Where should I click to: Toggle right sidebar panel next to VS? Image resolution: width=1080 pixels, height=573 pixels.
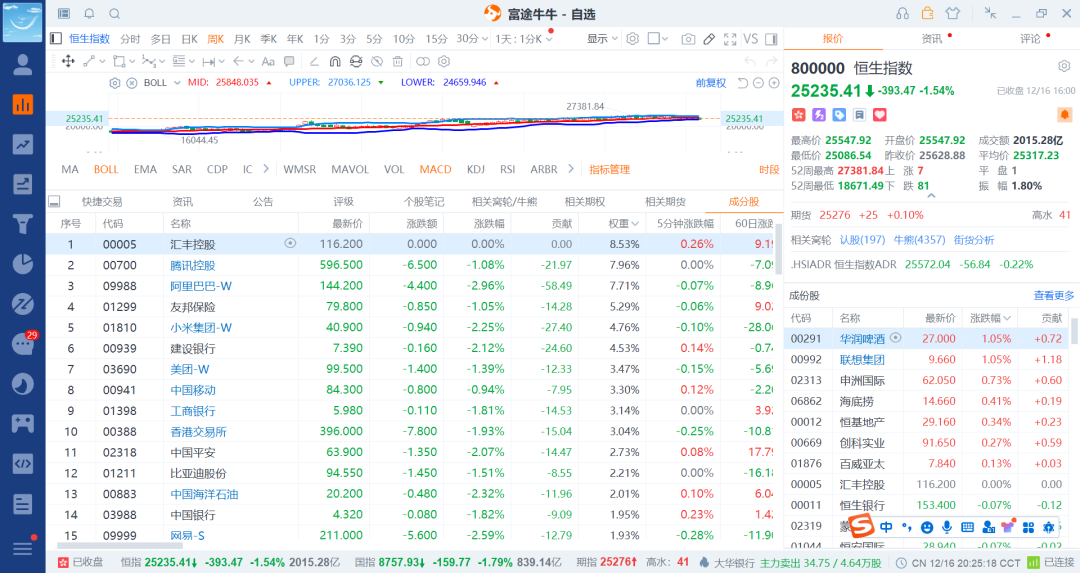[x=771, y=39]
